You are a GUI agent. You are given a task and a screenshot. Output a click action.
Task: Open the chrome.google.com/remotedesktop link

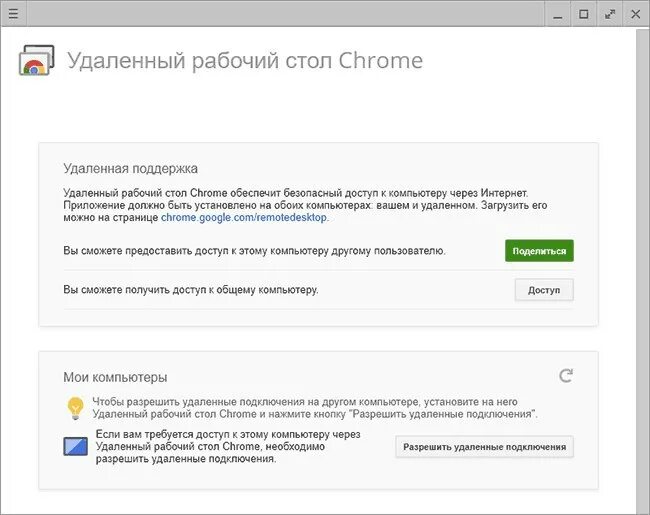pos(245,217)
